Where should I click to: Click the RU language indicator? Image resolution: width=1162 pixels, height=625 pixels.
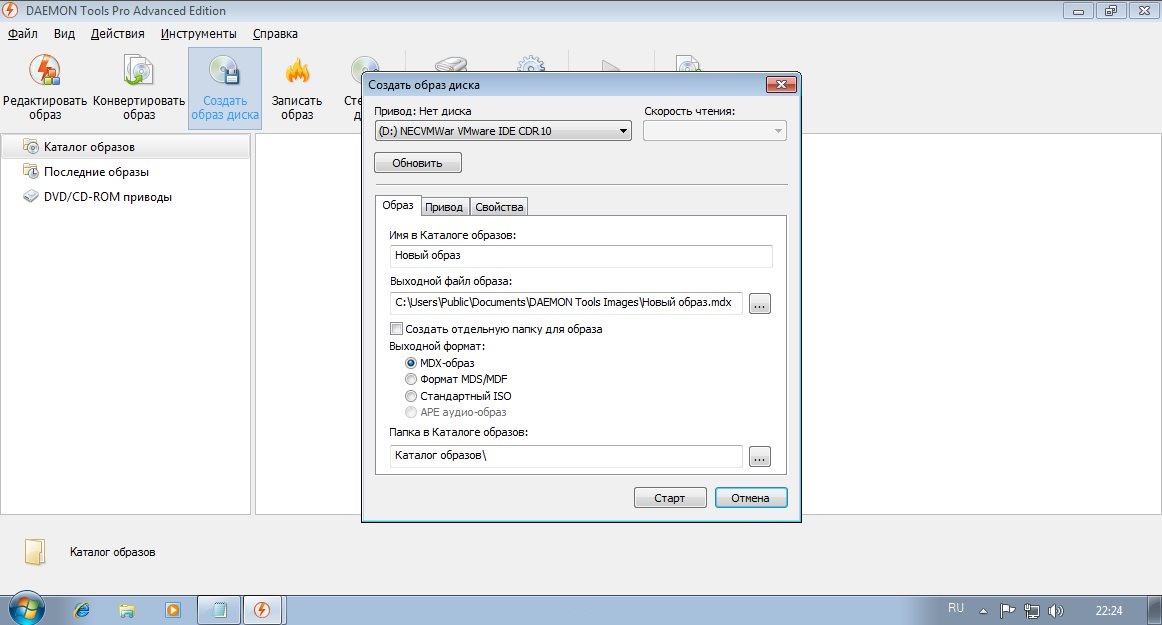(956, 608)
